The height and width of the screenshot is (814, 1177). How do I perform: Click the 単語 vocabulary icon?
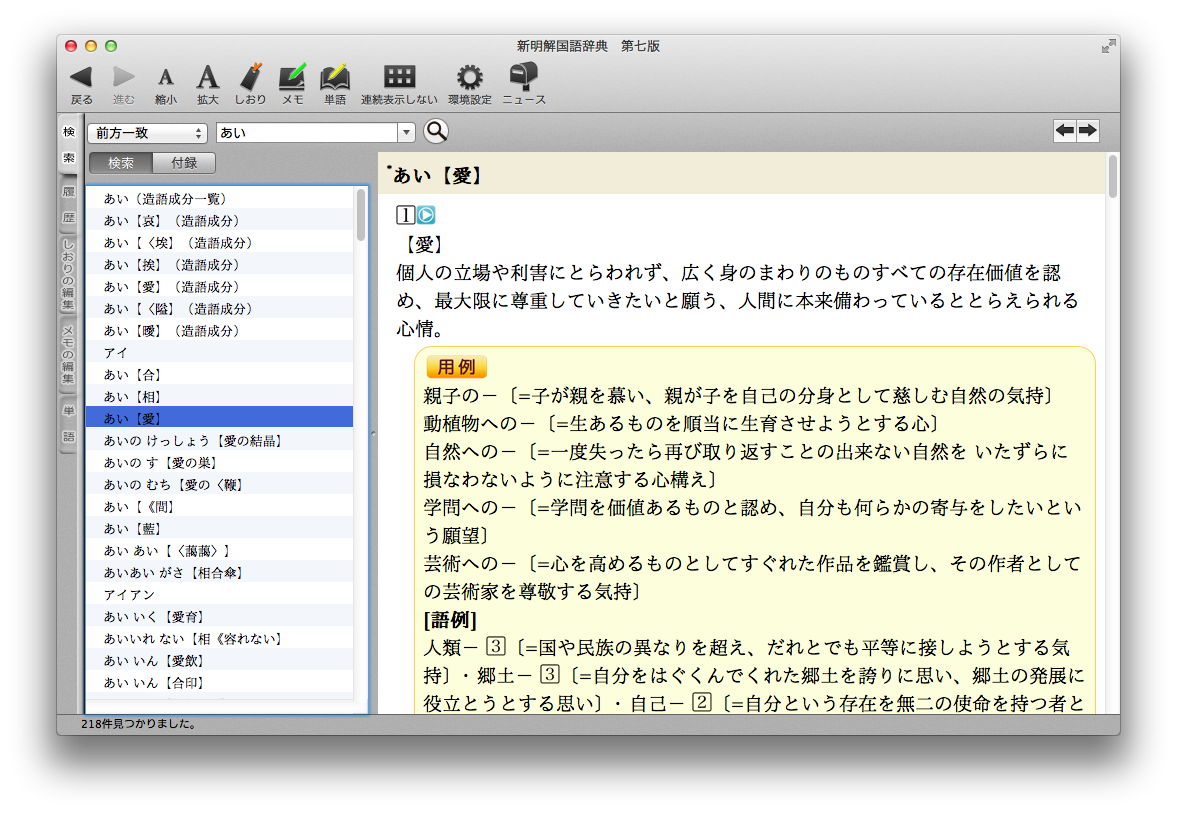(x=334, y=77)
